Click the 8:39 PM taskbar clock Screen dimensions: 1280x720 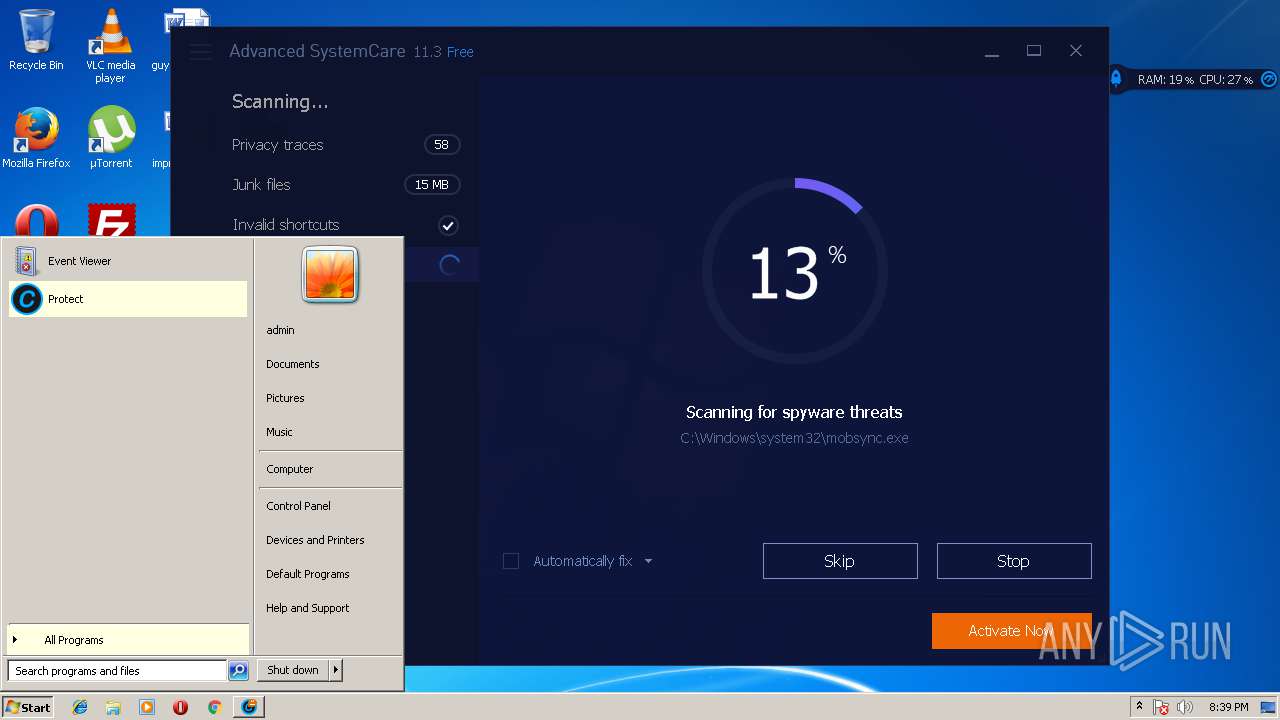pos(1228,707)
